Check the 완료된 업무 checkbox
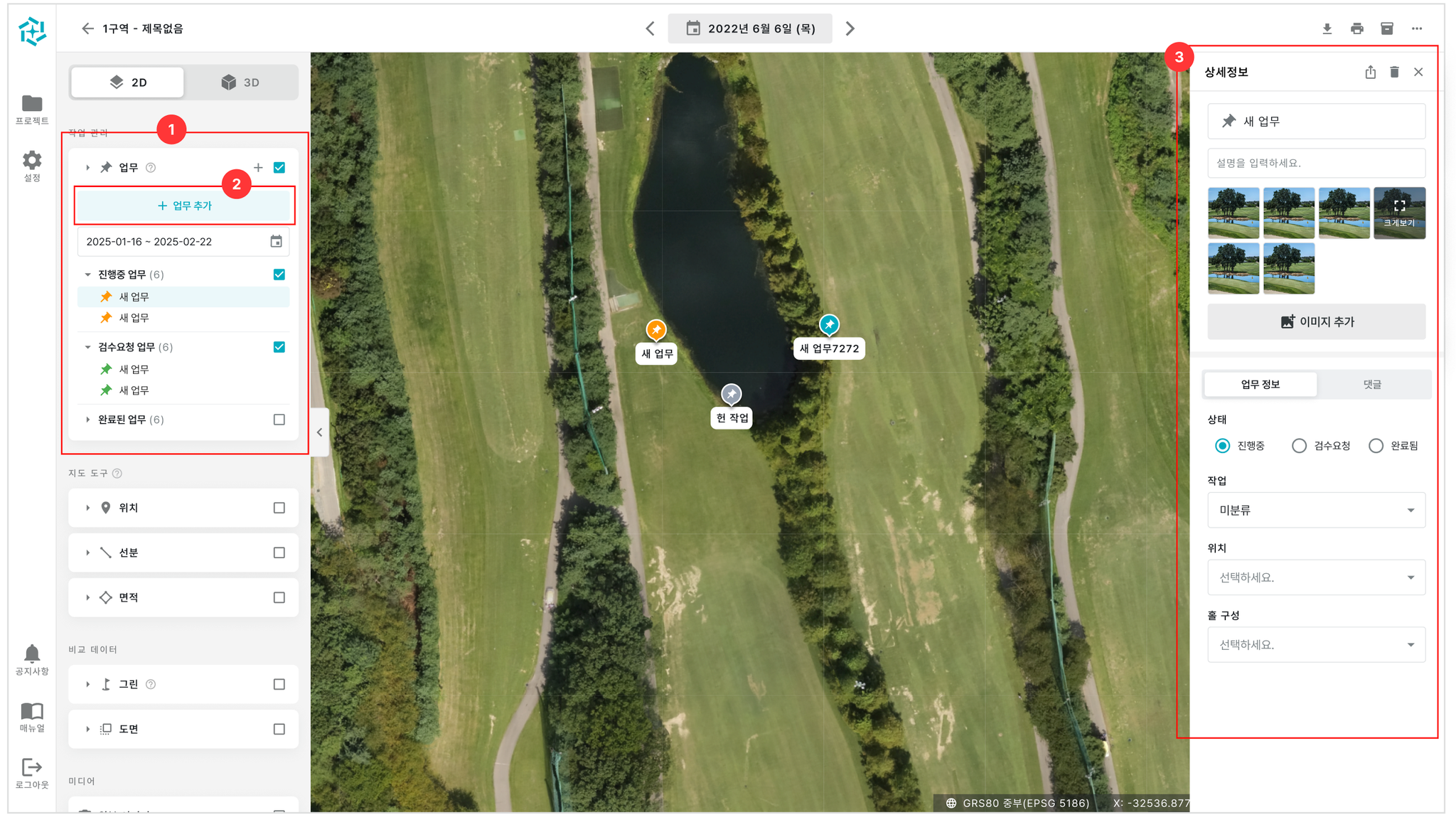This screenshot has height=827, width=1456. (x=279, y=420)
